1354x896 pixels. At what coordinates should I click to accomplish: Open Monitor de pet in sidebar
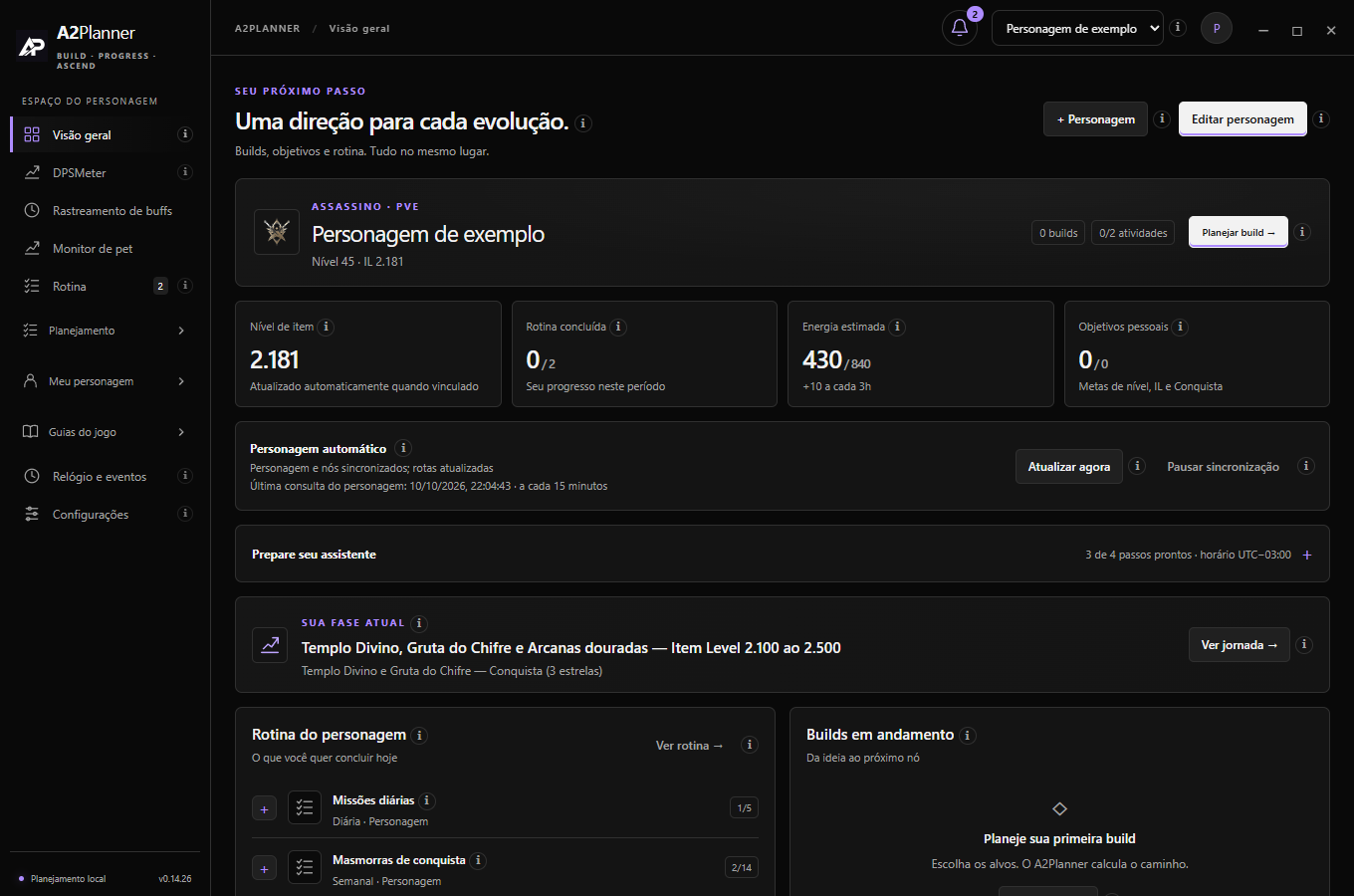tap(105, 249)
